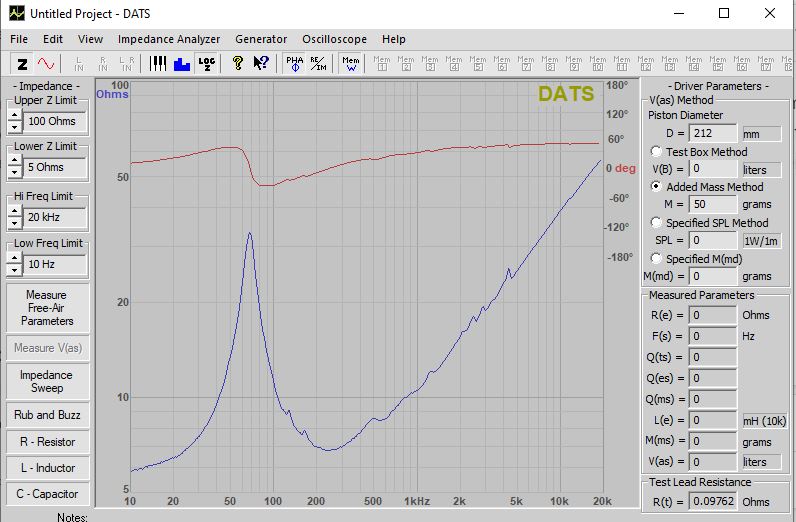This screenshot has height=522, width=796.
Task: Select the Mem 8 memory slot
Action: click(549, 64)
